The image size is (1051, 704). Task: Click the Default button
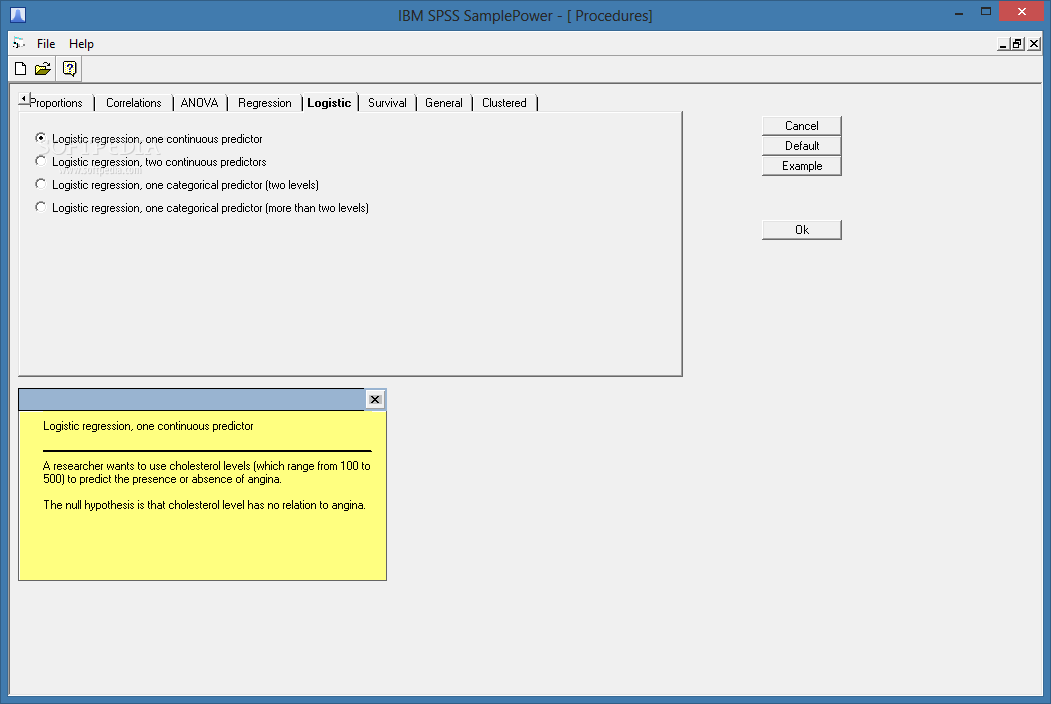pos(802,145)
